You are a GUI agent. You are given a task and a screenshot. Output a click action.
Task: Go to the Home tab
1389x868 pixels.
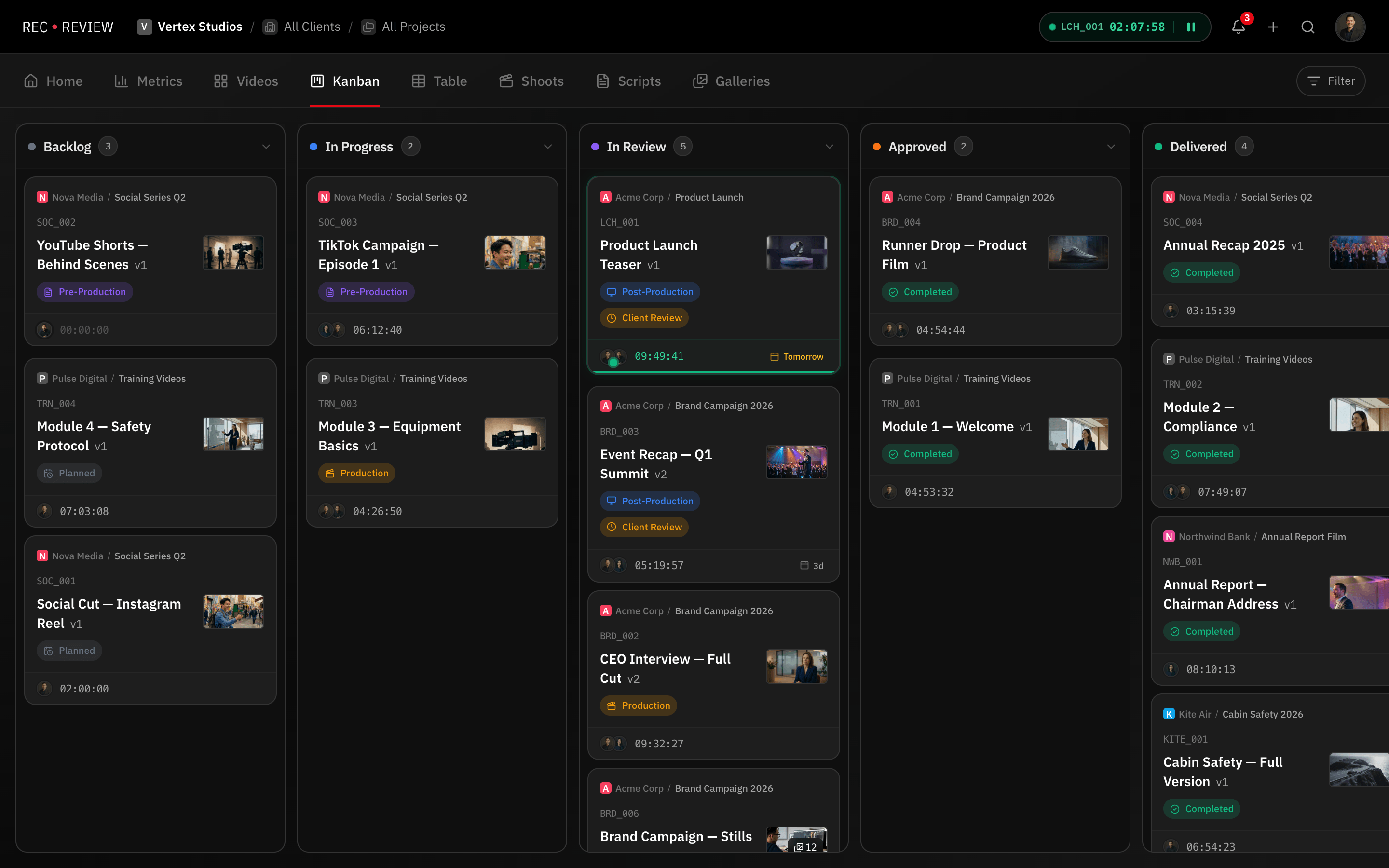point(54,81)
